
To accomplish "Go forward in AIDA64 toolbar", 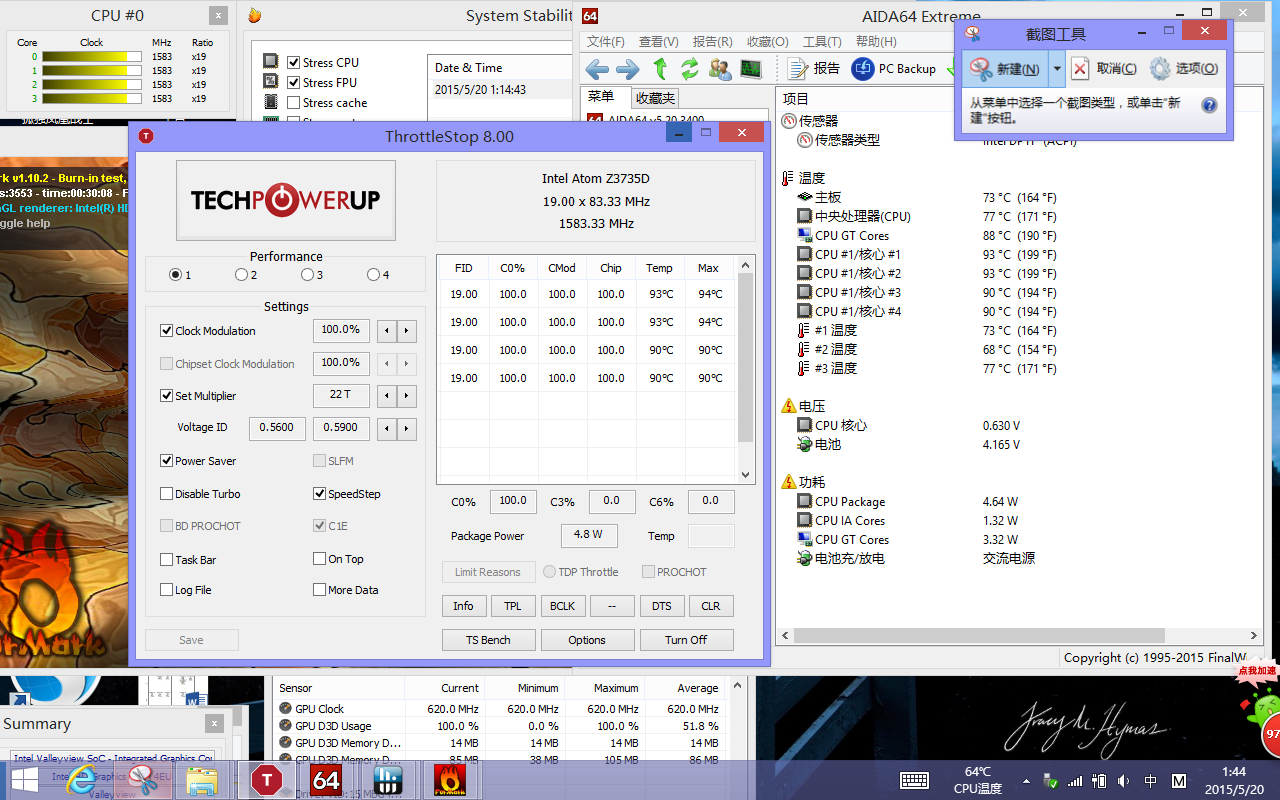I will point(627,69).
